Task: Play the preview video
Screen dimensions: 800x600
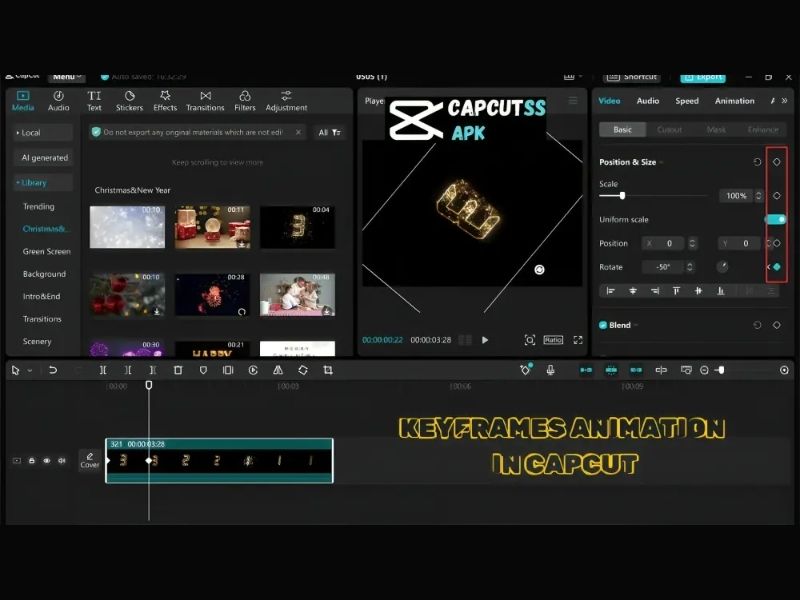Action: pos(485,340)
